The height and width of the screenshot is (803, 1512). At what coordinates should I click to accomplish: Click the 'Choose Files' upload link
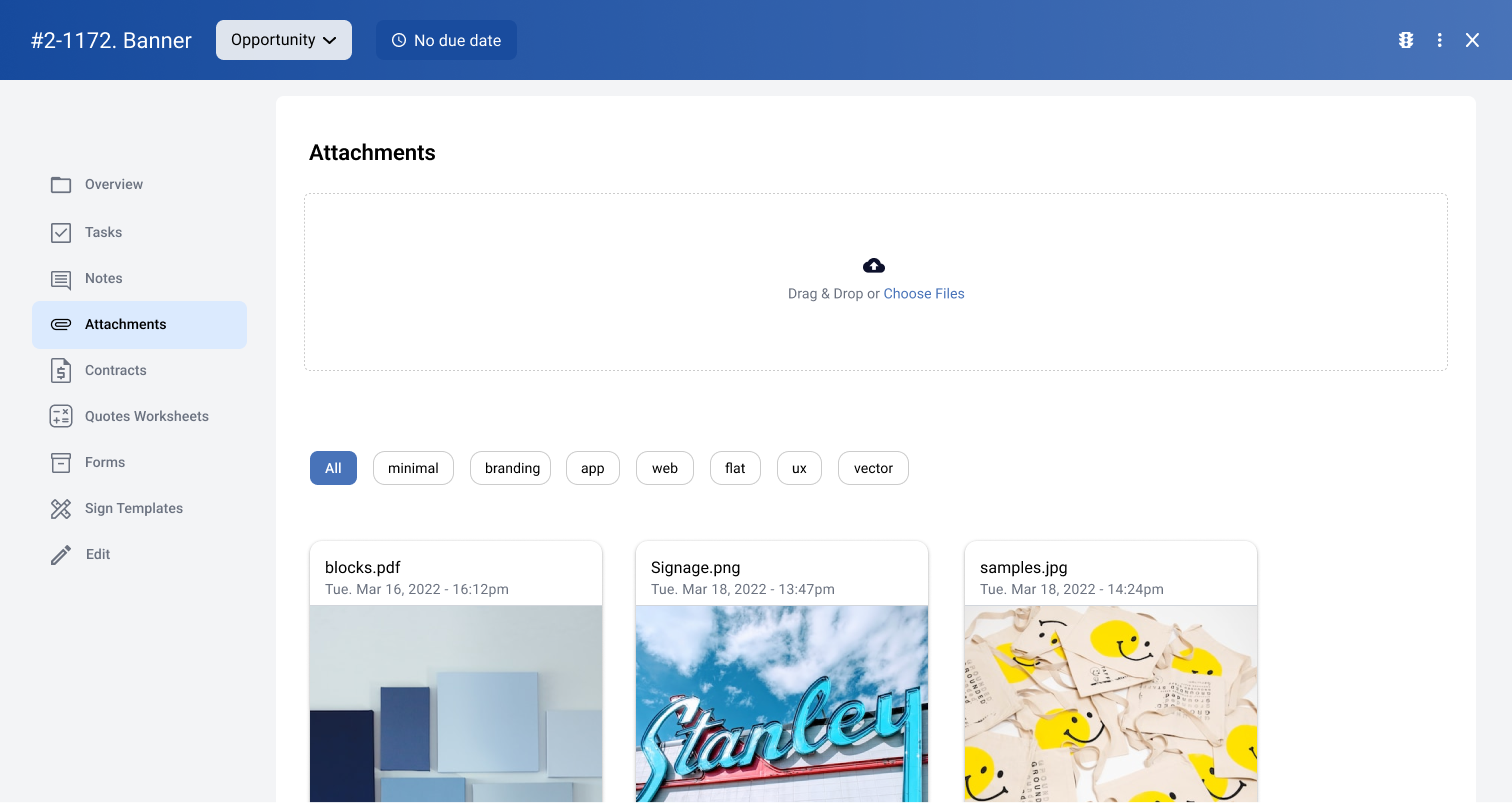[x=923, y=293]
